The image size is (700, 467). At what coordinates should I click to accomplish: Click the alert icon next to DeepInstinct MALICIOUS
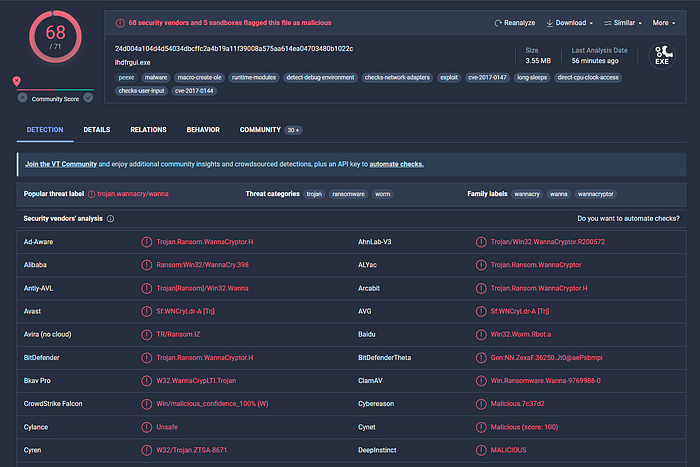[x=481, y=450]
